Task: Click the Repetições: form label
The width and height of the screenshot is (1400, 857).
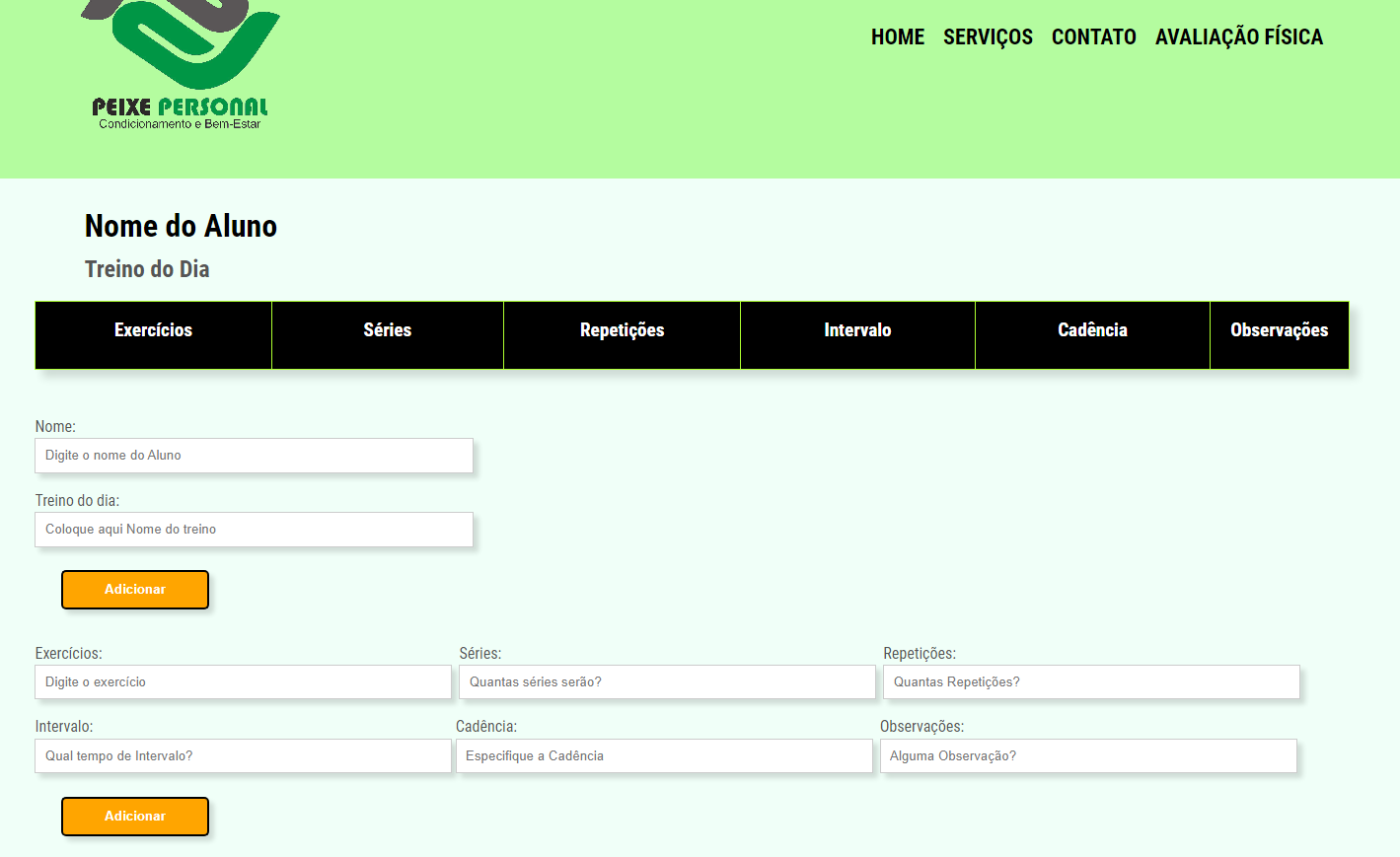Action: (920, 654)
